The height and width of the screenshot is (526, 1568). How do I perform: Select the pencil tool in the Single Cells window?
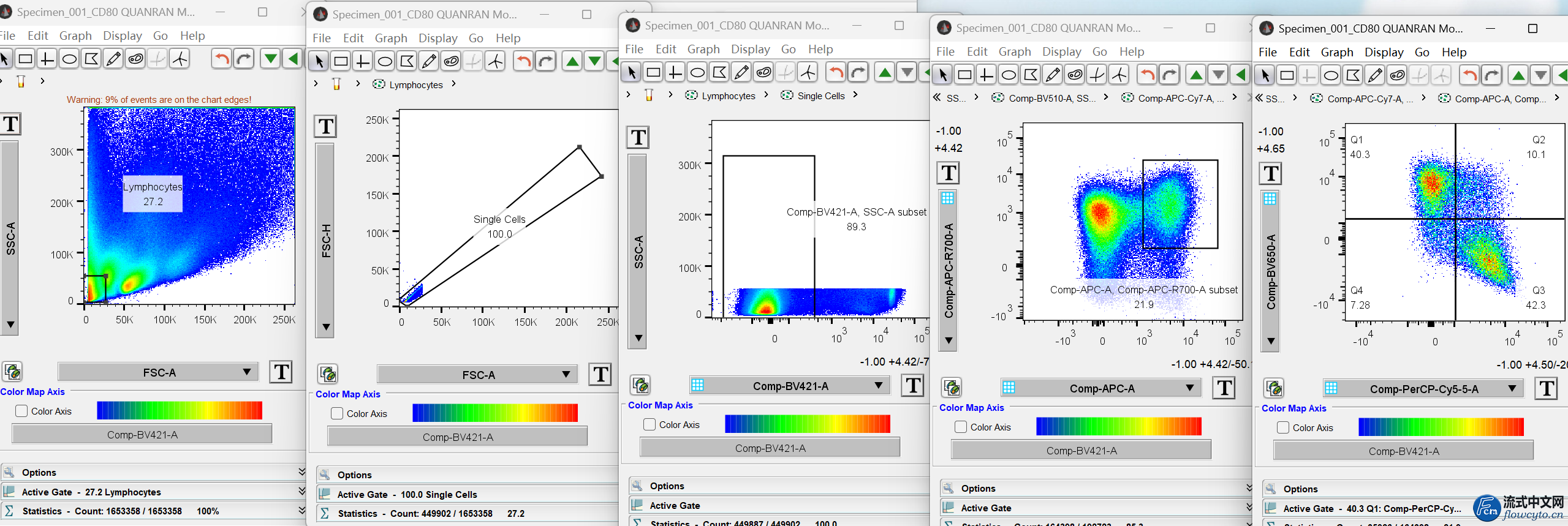click(x=741, y=73)
